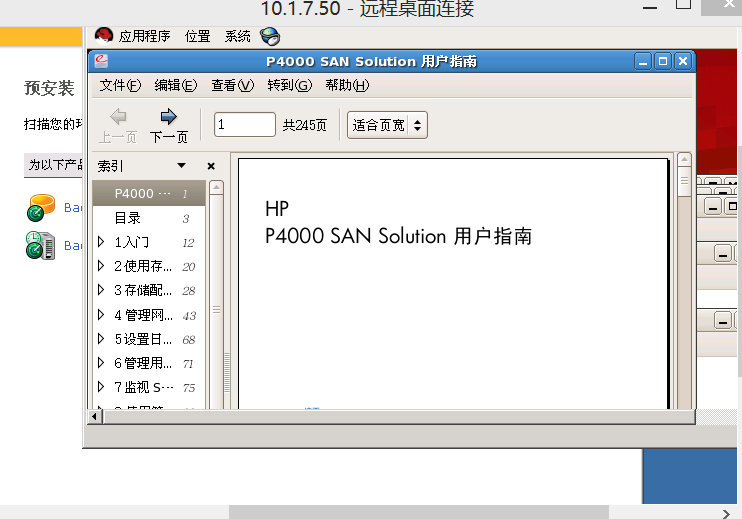The height and width of the screenshot is (519, 742).
Task: Expand the 3存储配 chapter
Action: [x=101, y=290]
